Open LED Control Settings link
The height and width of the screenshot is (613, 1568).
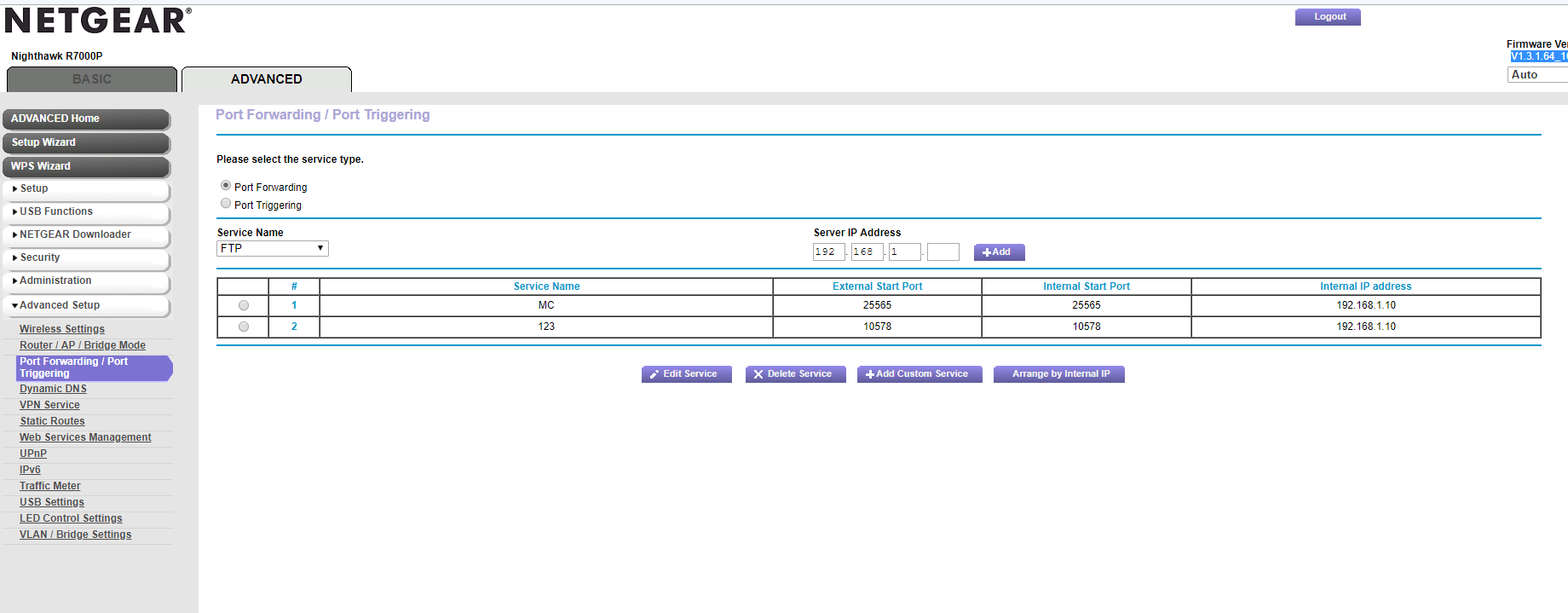tap(71, 518)
